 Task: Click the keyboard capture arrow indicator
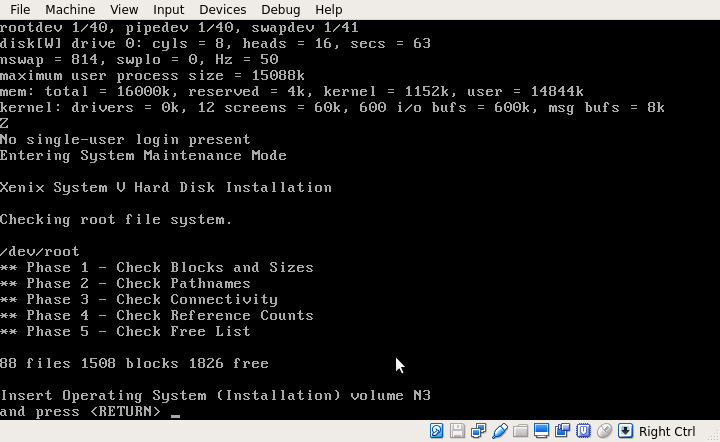[626, 431]
